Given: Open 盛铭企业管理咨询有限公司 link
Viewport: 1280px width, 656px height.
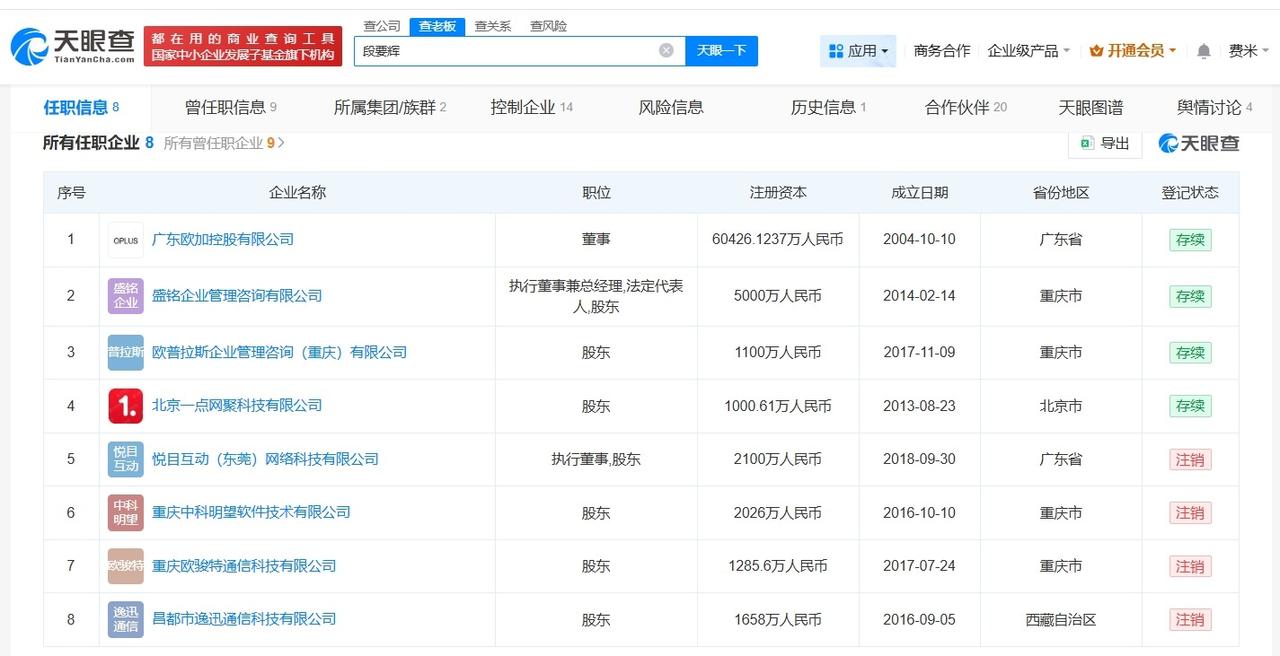Looking at the screenshot, I should [237, 296].
